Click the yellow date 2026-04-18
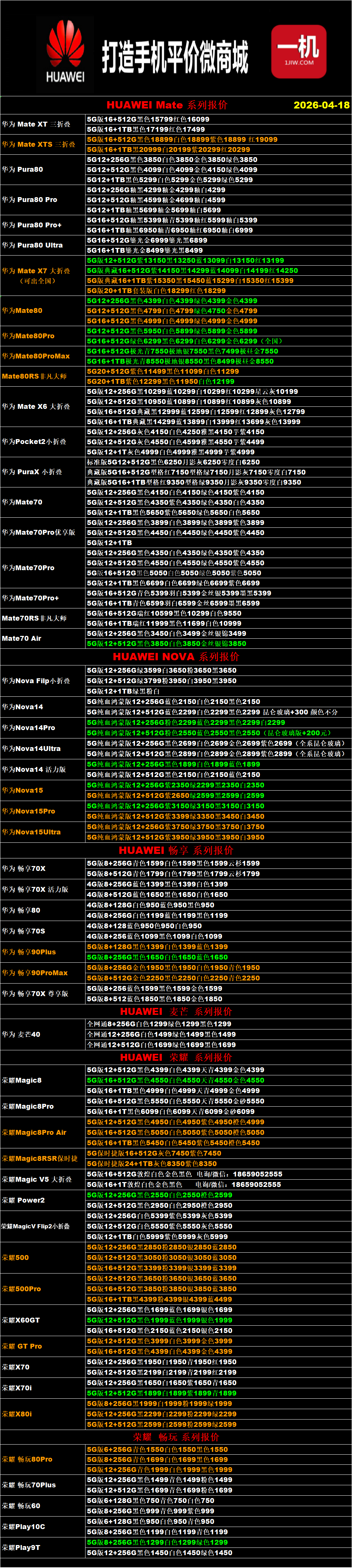The height and width of the screenshot is (1568, 352). pos(321,105)
